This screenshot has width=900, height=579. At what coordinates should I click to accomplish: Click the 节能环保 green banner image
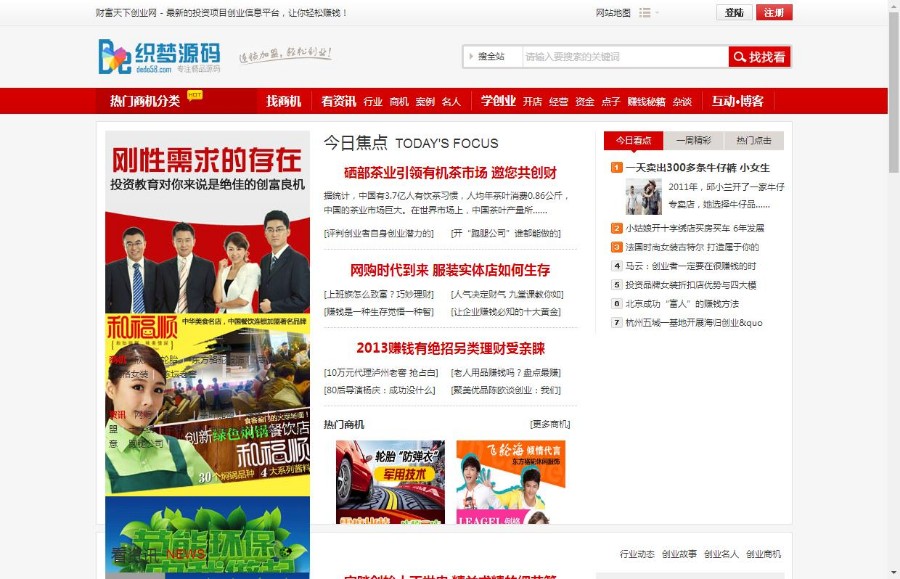coord(207,538)
